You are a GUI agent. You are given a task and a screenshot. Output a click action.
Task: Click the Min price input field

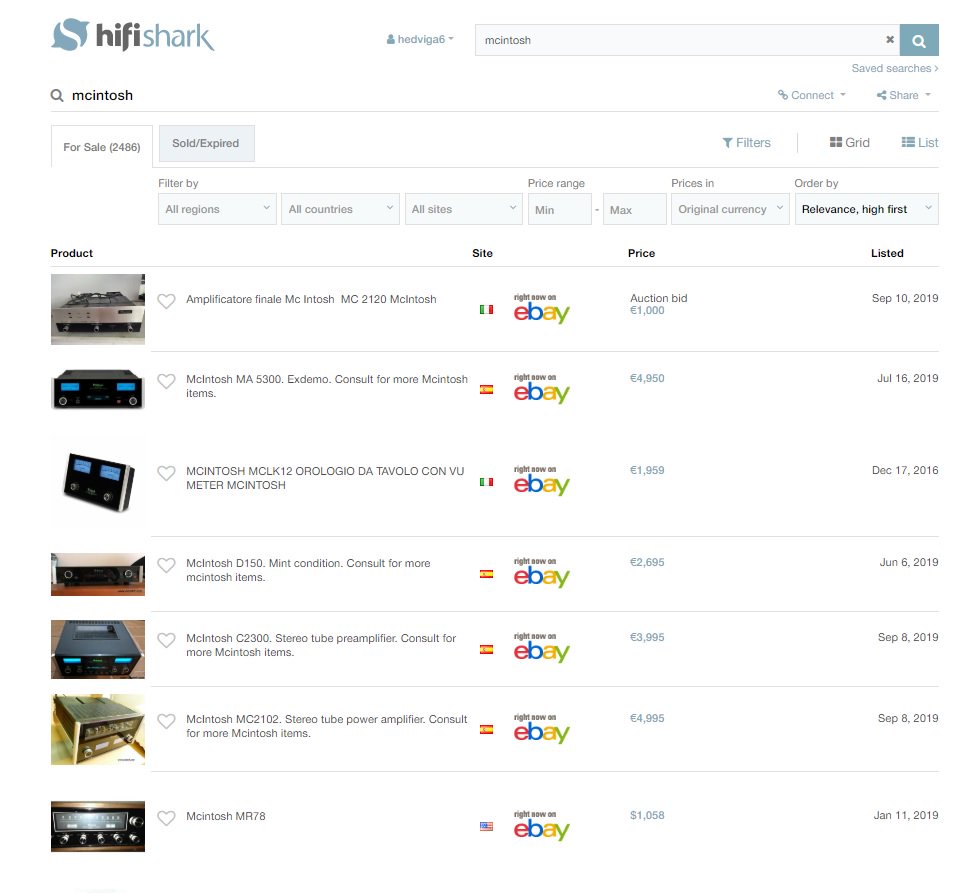[560, 209]
